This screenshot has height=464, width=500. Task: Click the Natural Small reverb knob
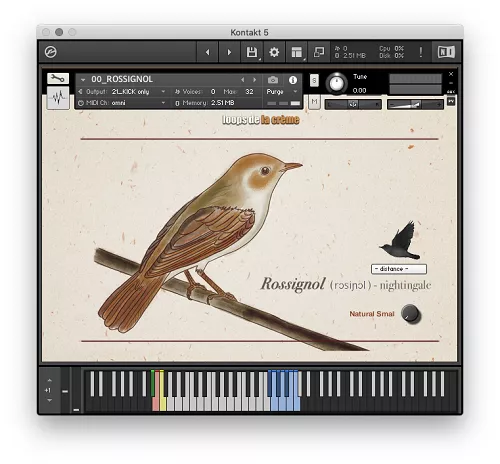tap(411, 314)
